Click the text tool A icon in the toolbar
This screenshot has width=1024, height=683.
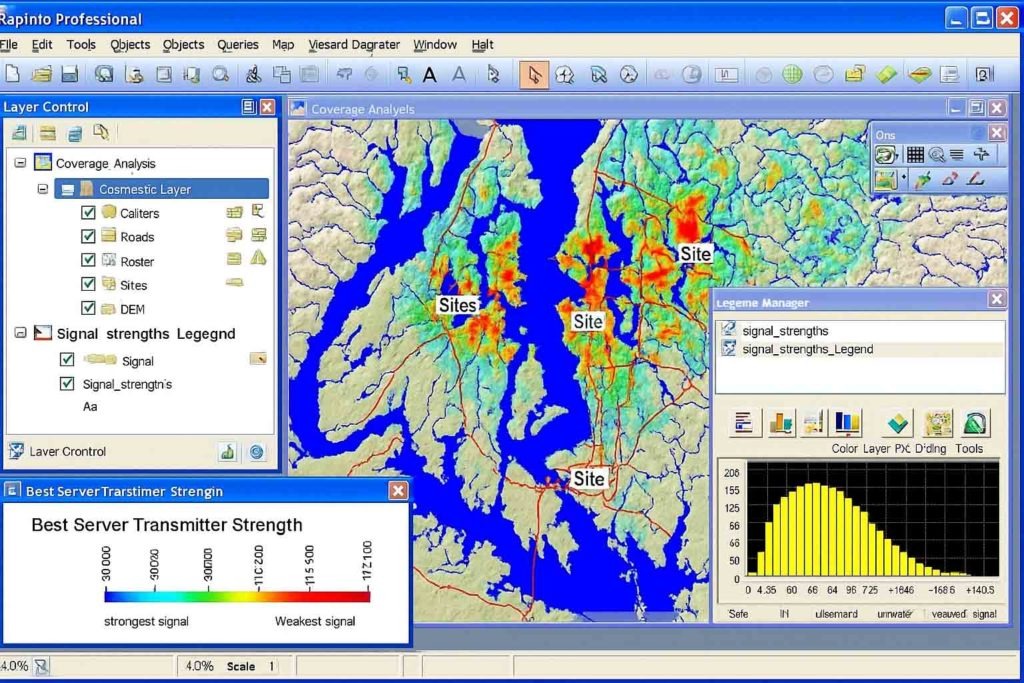pos(428,74)
